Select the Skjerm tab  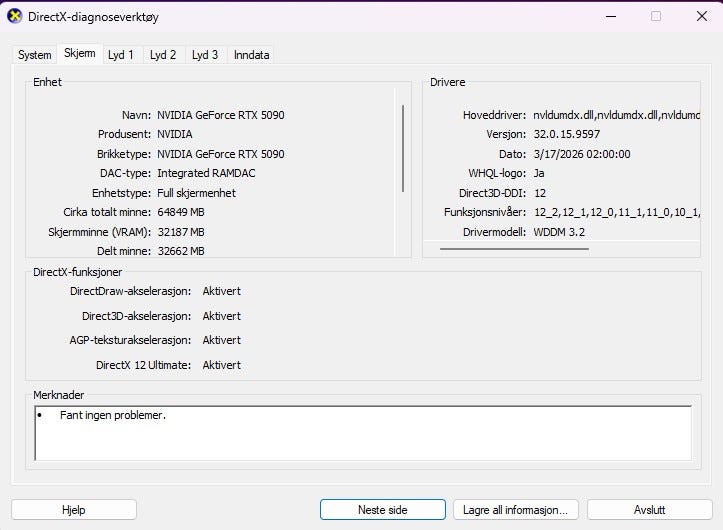click(x=80, y=54)
